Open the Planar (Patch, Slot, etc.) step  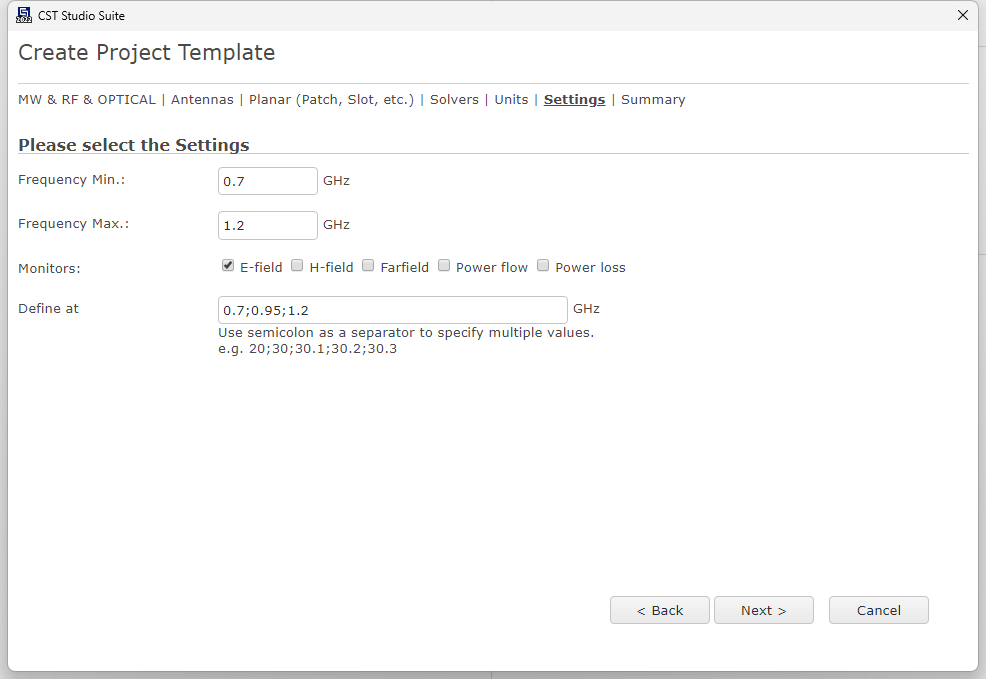(x=331, y=99)
